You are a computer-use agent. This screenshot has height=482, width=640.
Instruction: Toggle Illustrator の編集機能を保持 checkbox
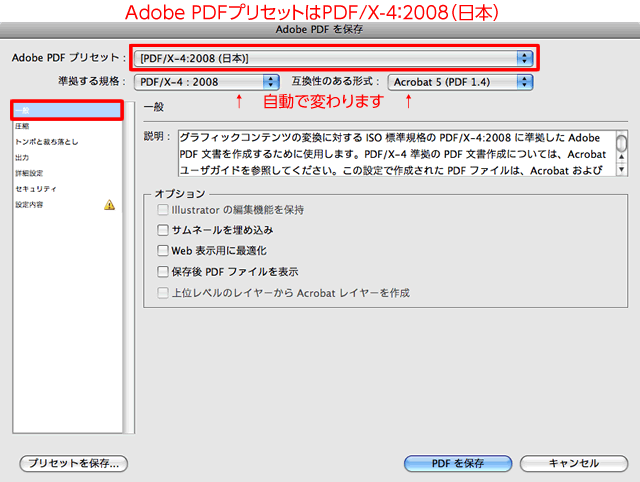click(162, 210)
